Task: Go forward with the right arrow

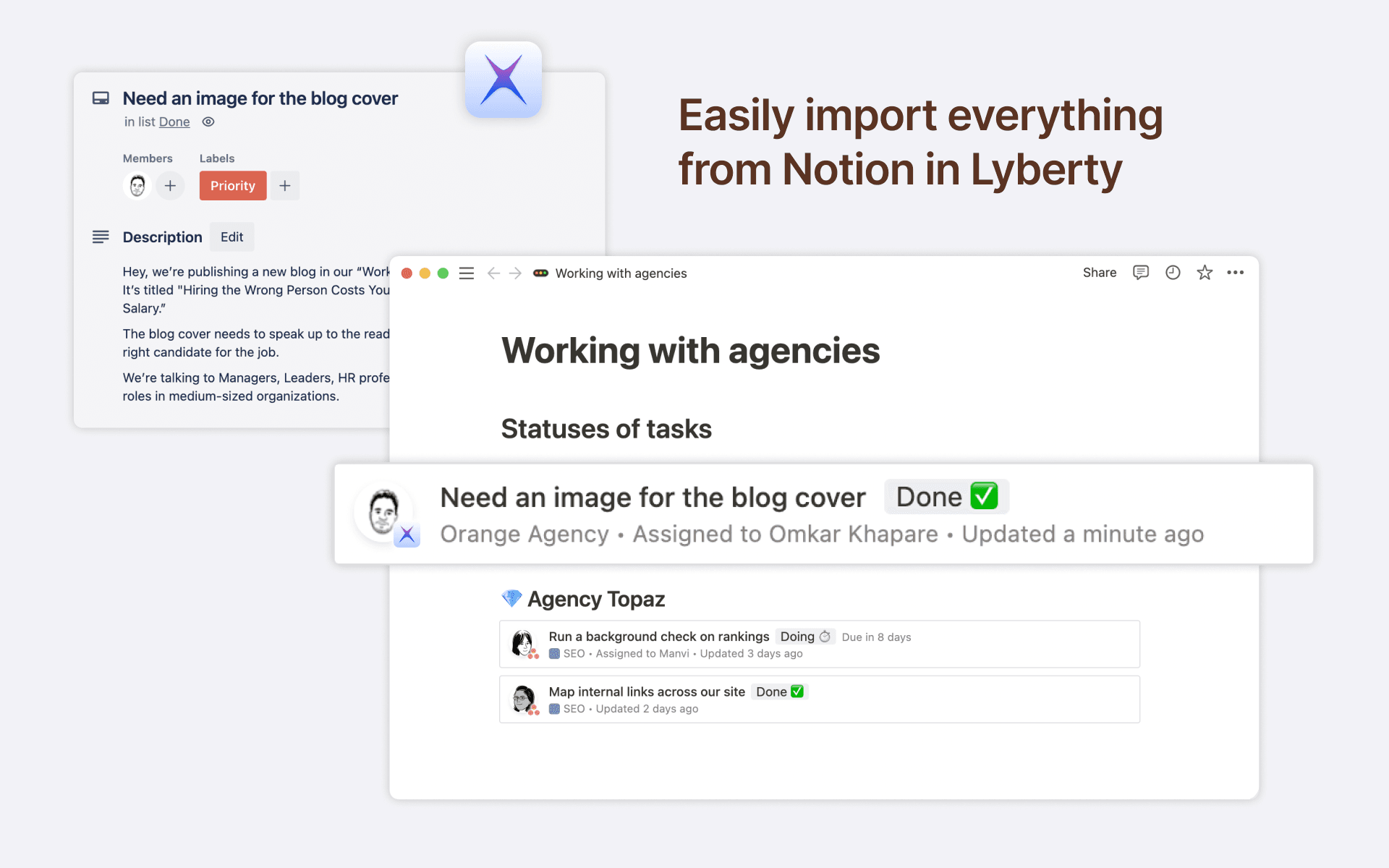Action: (x=515, y=273)
